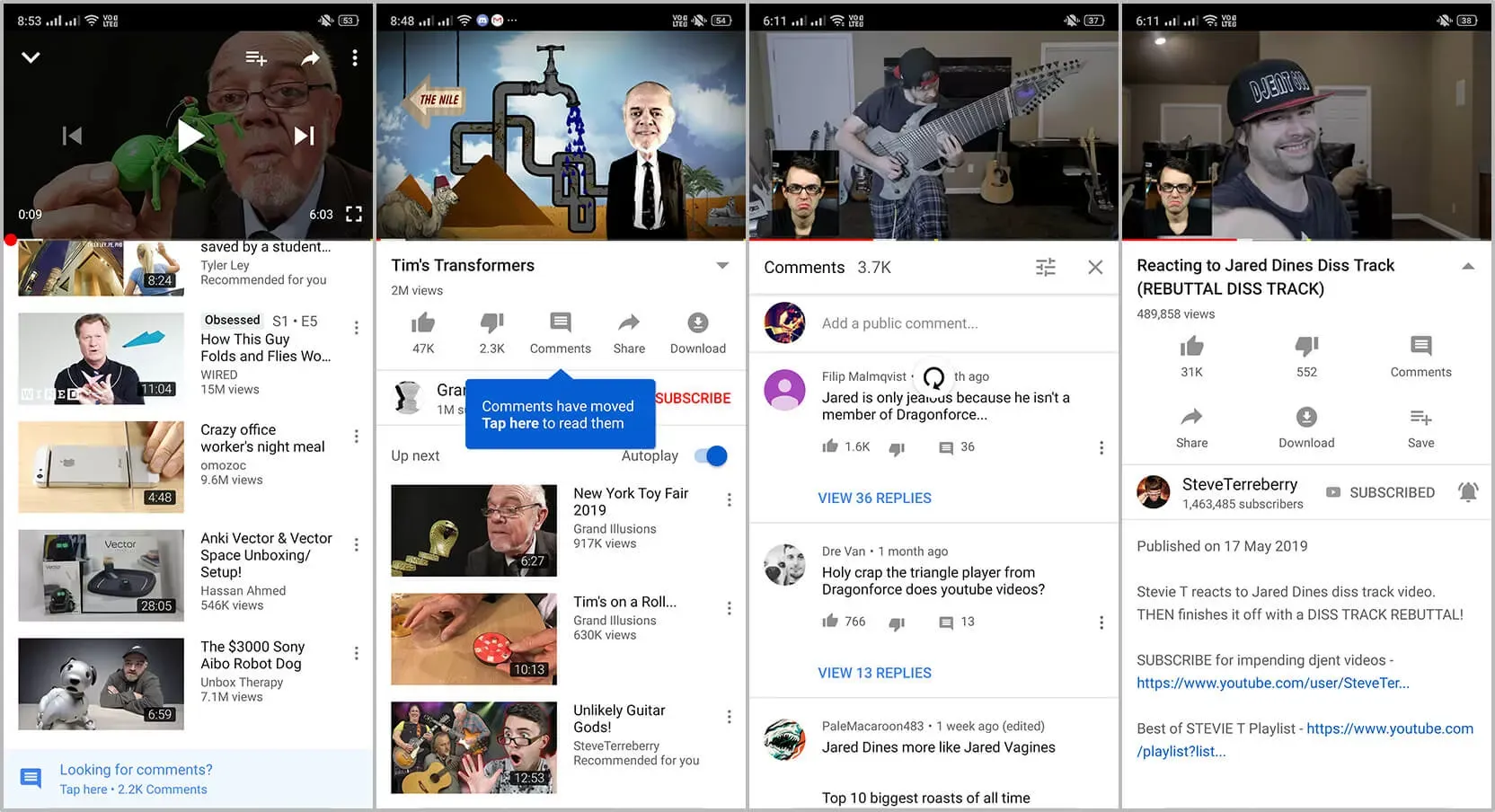Open options menu for Crazy office worker's video
Image resolution: width=1495 pixels, height=812 pixels.
pos(357,437)
